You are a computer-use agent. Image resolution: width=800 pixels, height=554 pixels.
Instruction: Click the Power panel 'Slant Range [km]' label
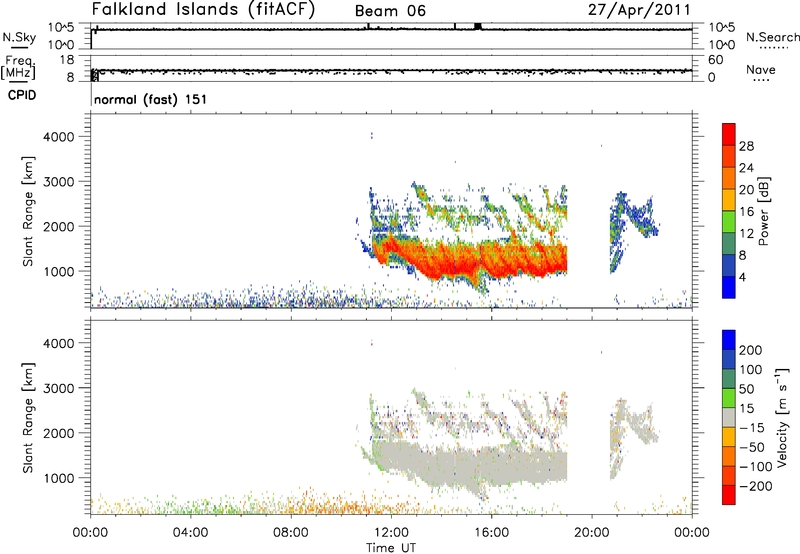coord(28,211)
